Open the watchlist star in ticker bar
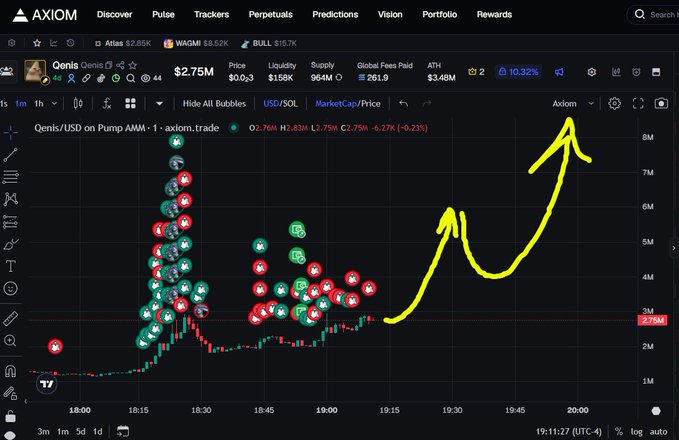Viewport: 679px width, 440px height. [x=37, y=43]
